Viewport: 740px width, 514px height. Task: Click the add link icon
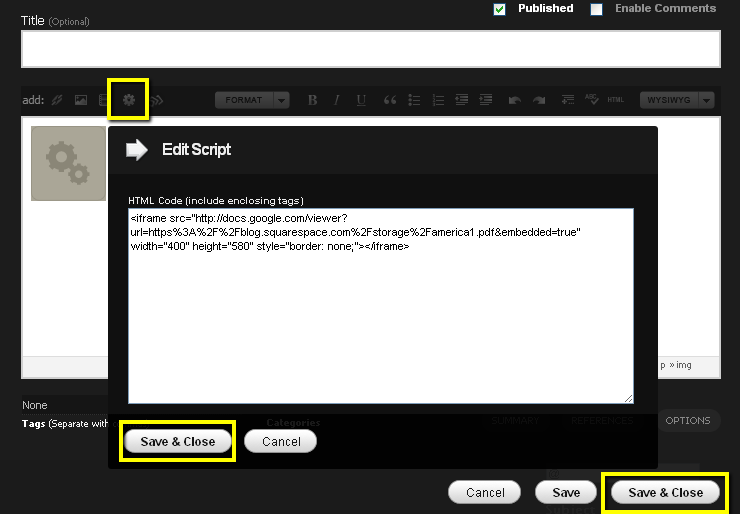tap(57, 100)
